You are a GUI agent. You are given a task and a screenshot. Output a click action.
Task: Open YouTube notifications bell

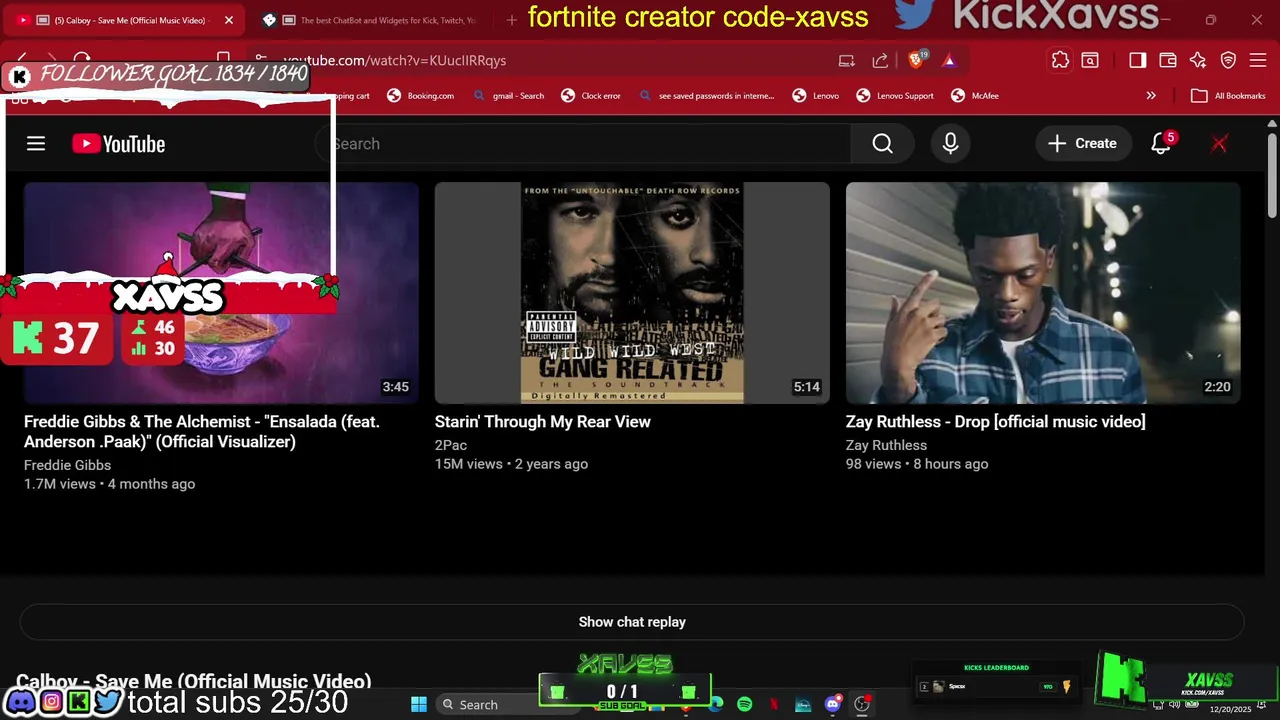1161,144
